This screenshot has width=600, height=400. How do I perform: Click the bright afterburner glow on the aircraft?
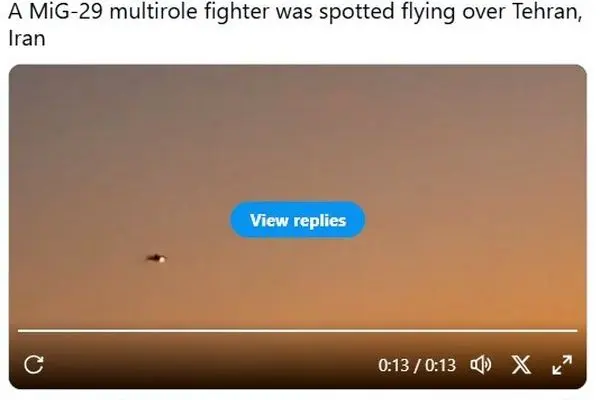click(x=162, y=260)
